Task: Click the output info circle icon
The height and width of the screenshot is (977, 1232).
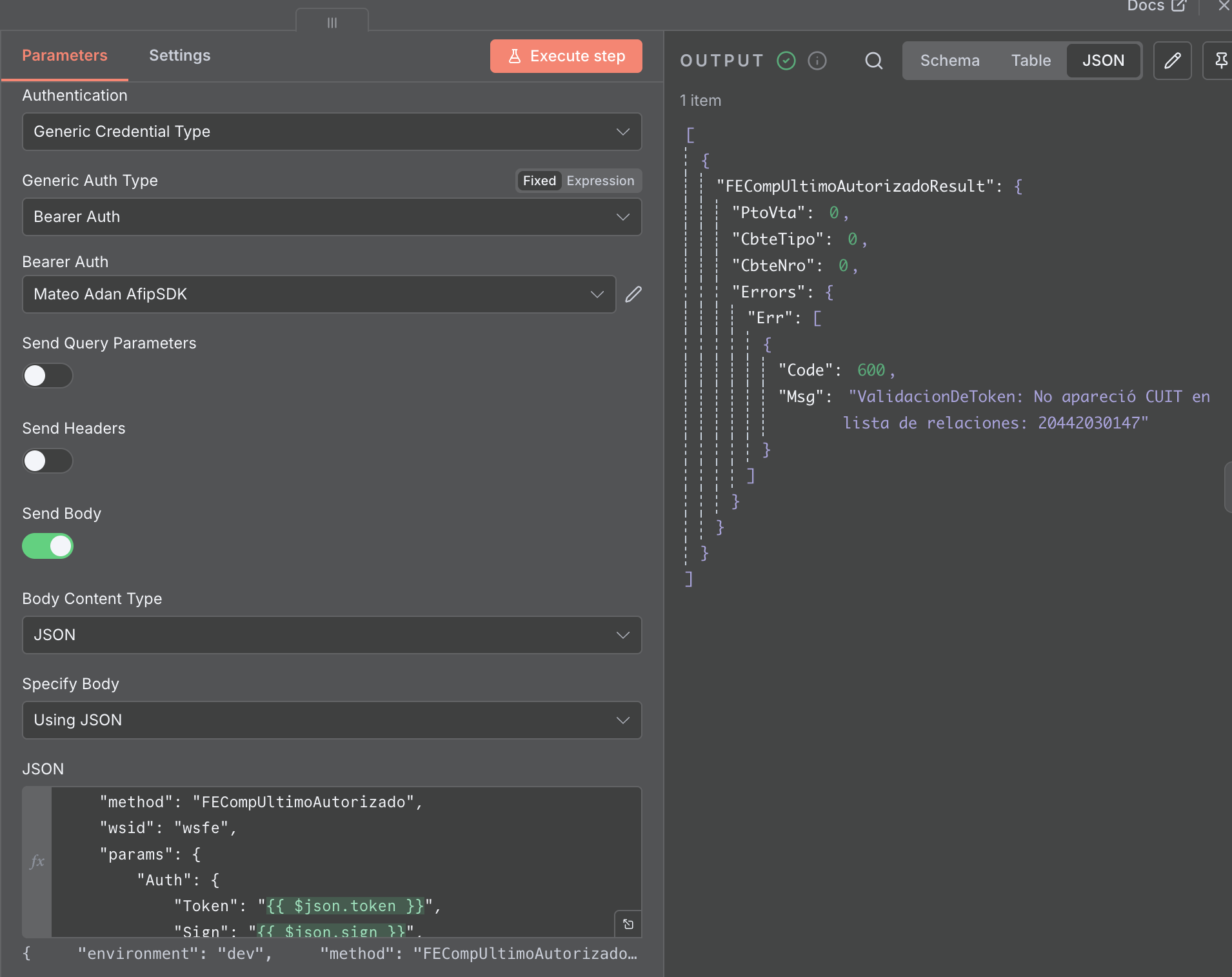Action: coord(817,61)
